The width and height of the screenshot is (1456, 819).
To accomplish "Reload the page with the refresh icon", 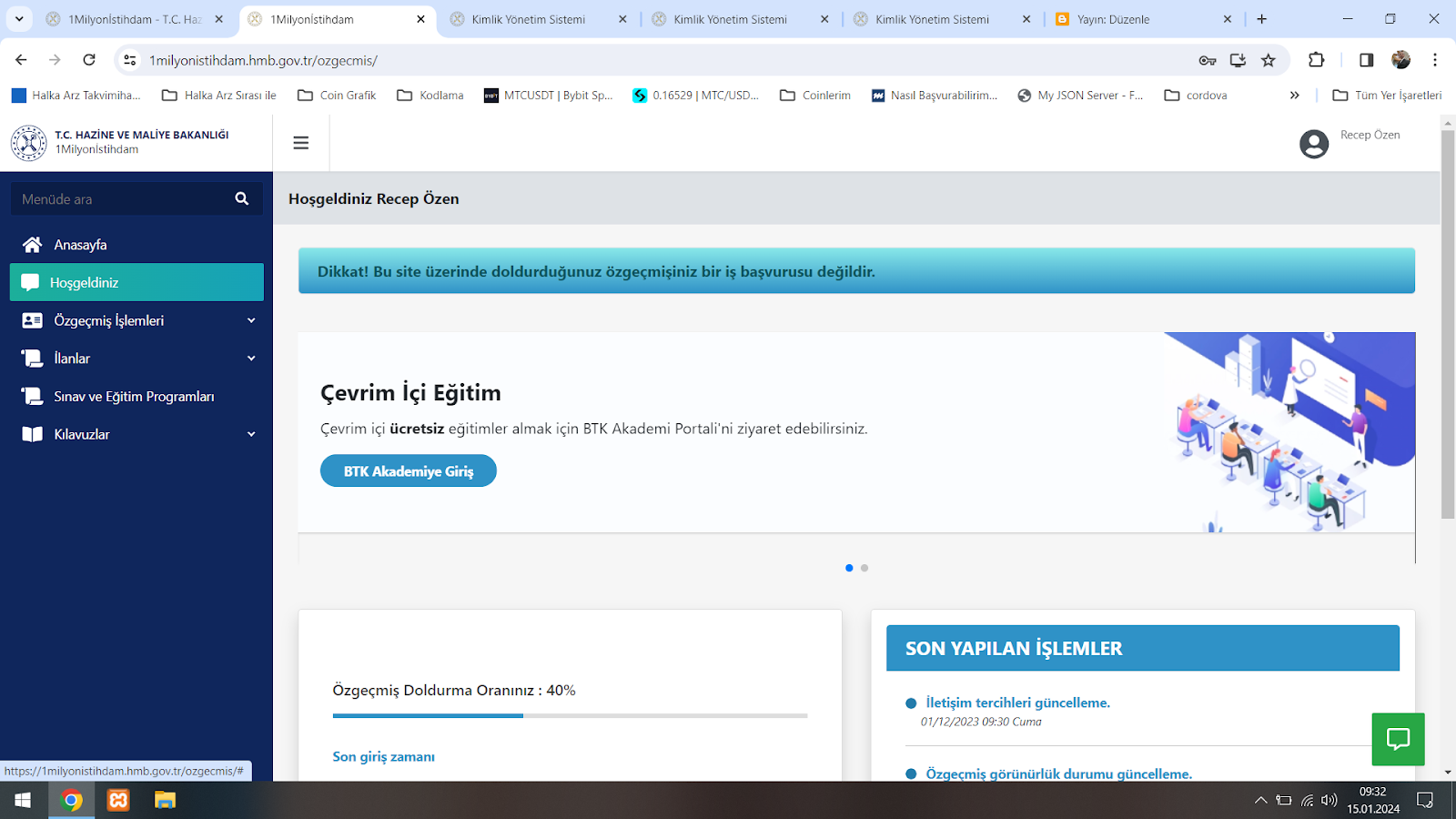I will (89, 60).
